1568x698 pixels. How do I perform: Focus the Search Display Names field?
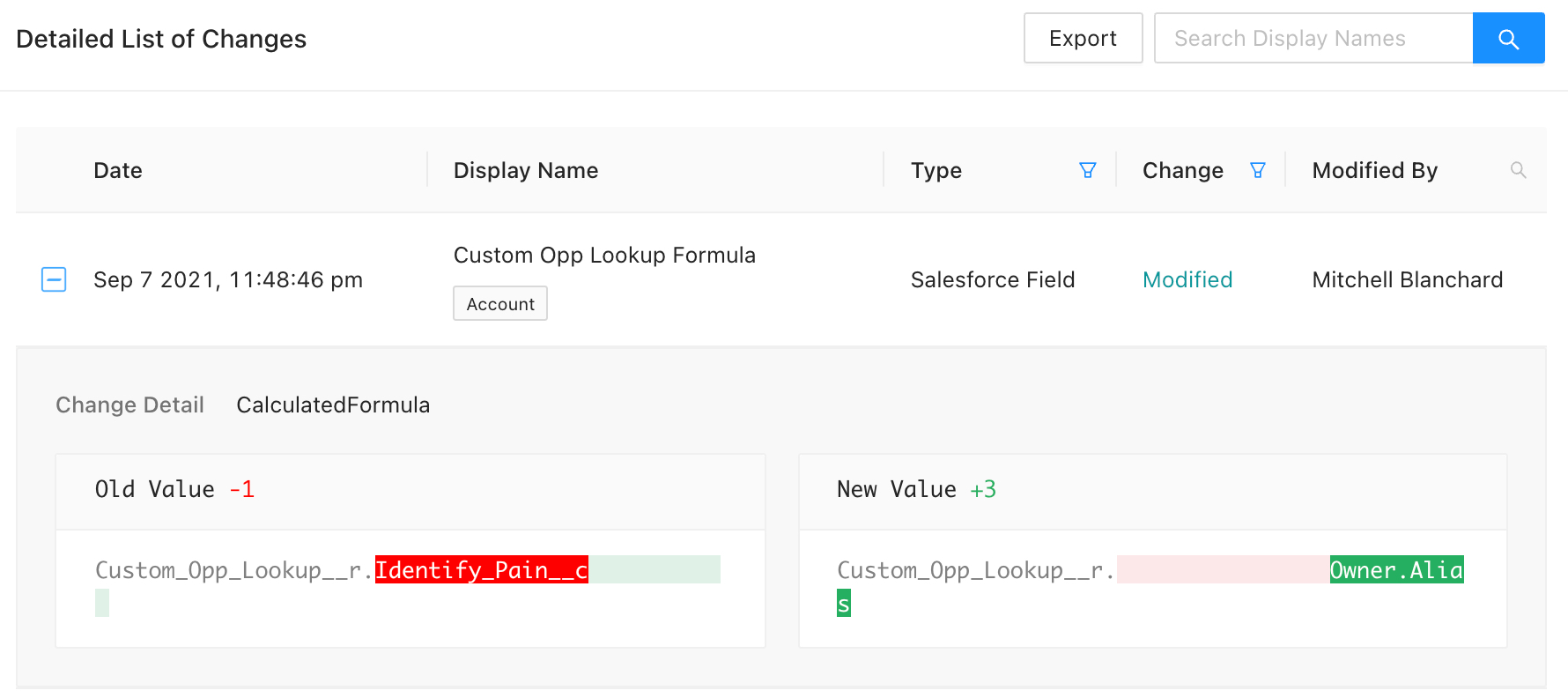(1313, 39)
